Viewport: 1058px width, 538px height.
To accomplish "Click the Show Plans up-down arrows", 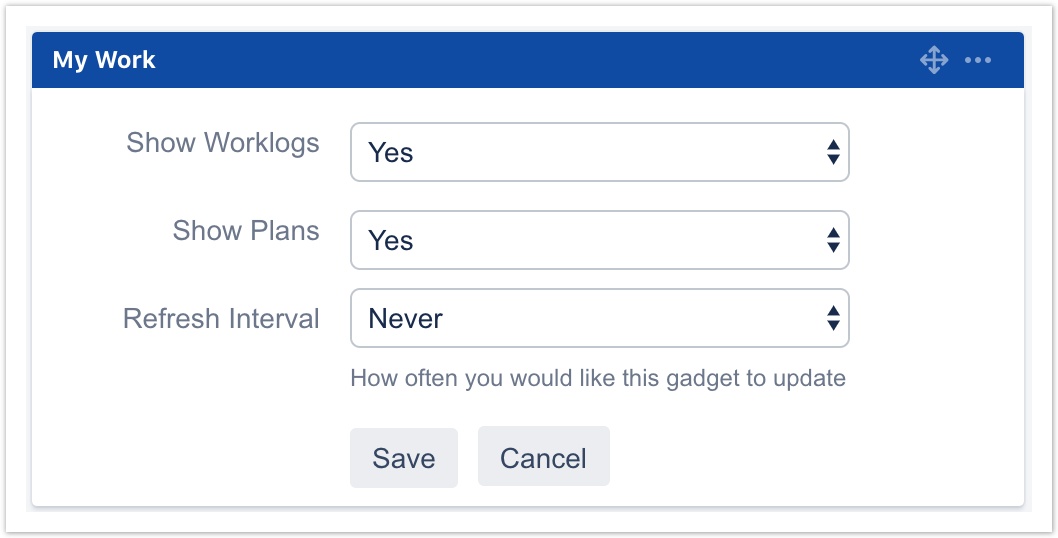I will 833,240.
